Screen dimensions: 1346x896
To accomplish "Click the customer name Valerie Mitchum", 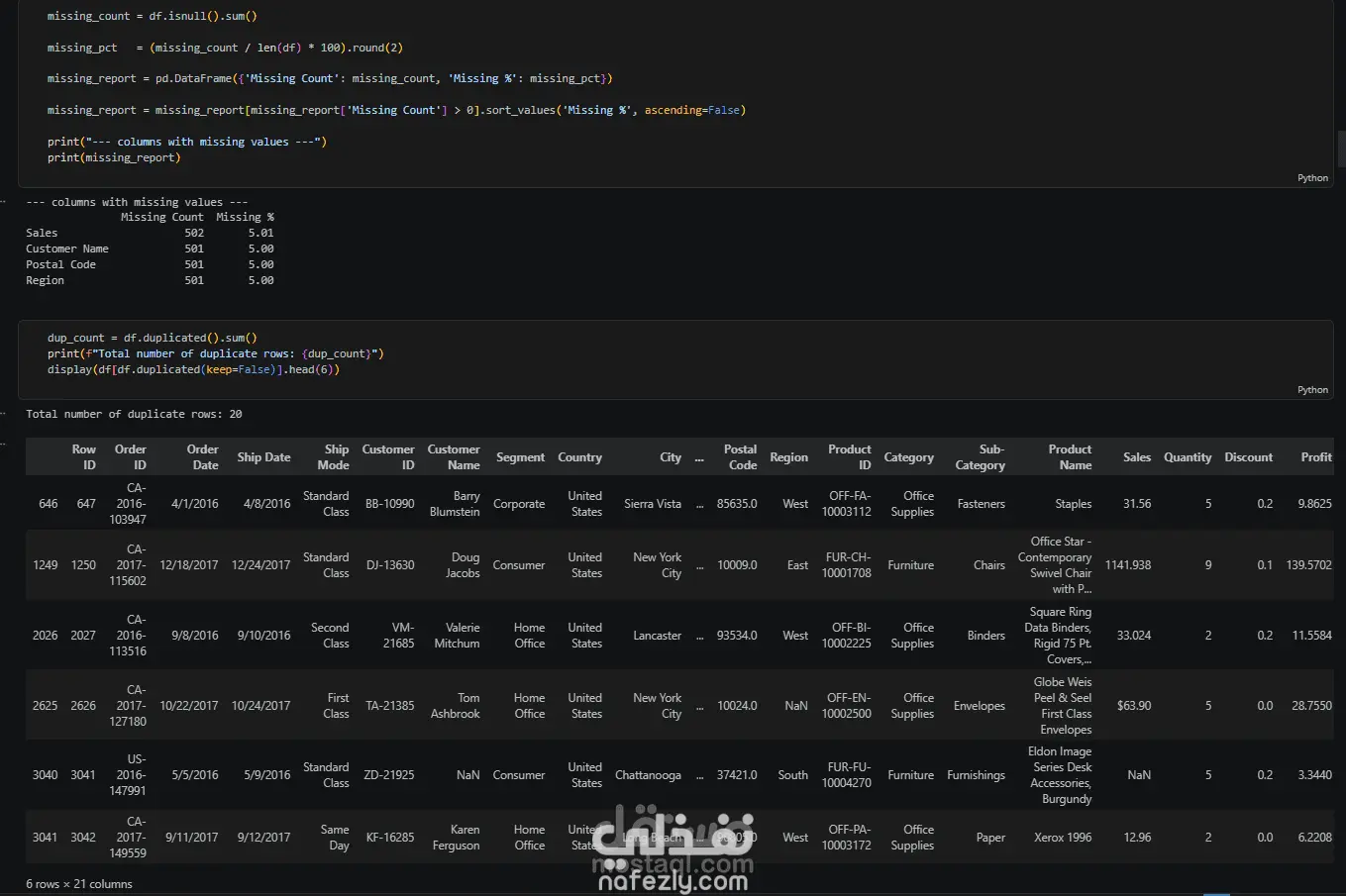I will click(457, 636).
